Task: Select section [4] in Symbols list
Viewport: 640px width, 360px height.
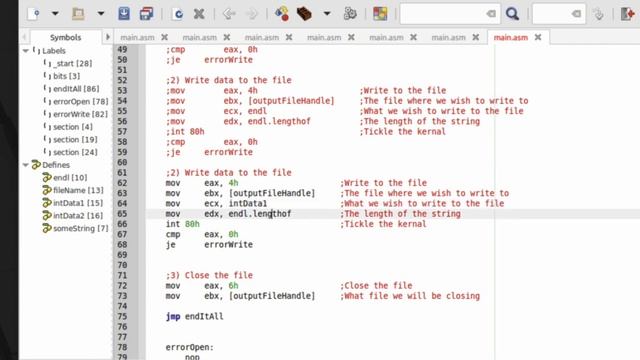Action: tap(73, 127)
